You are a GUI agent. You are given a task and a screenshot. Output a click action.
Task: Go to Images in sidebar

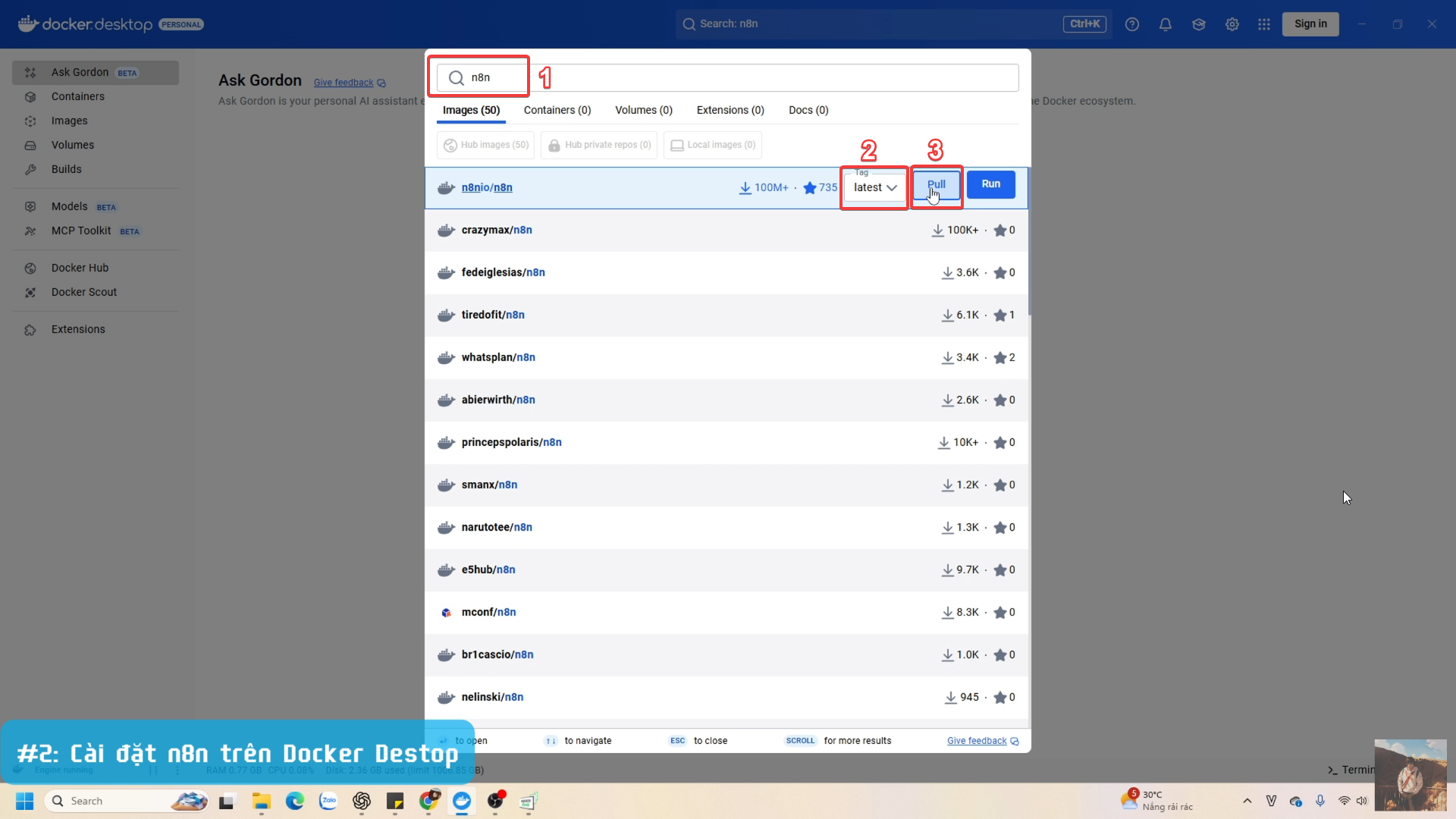click(96, 121)
